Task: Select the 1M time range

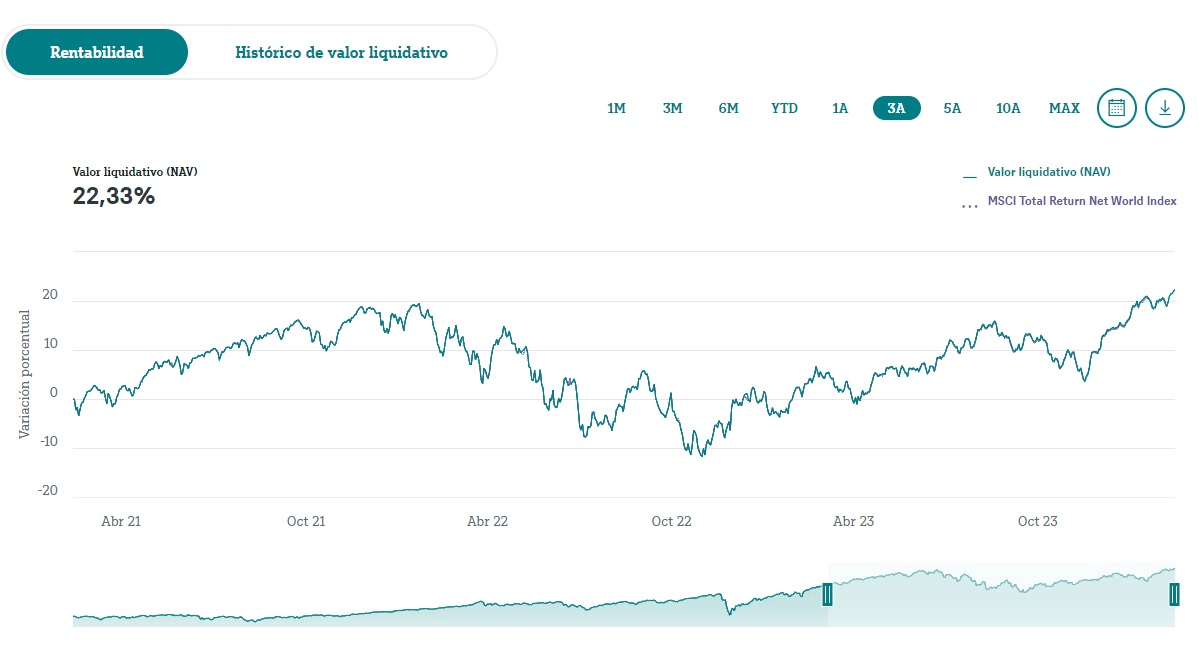Action: 616,108
